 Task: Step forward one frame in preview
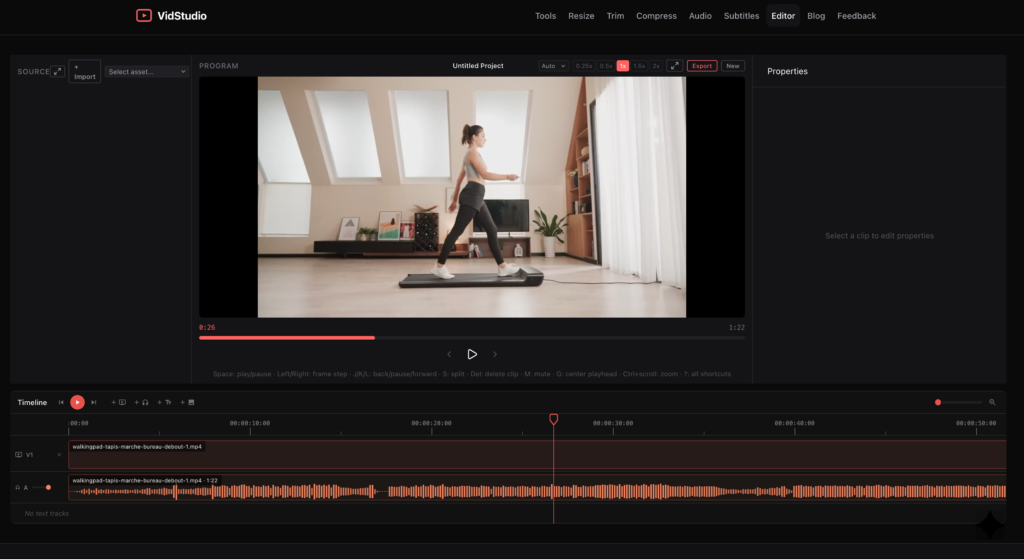click(x=495, y=354)
